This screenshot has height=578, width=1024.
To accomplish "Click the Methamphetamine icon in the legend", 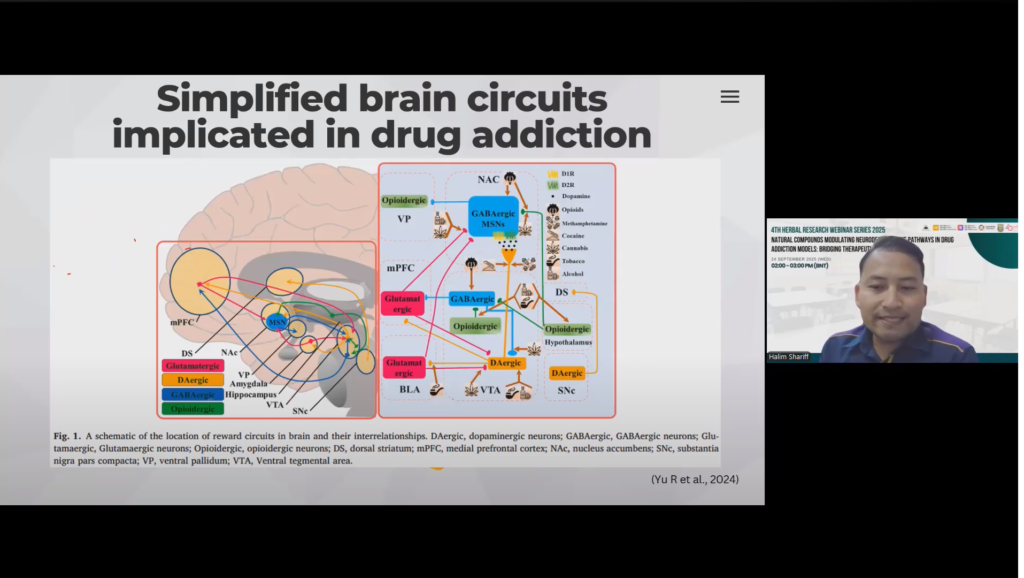I will [553, 223].
